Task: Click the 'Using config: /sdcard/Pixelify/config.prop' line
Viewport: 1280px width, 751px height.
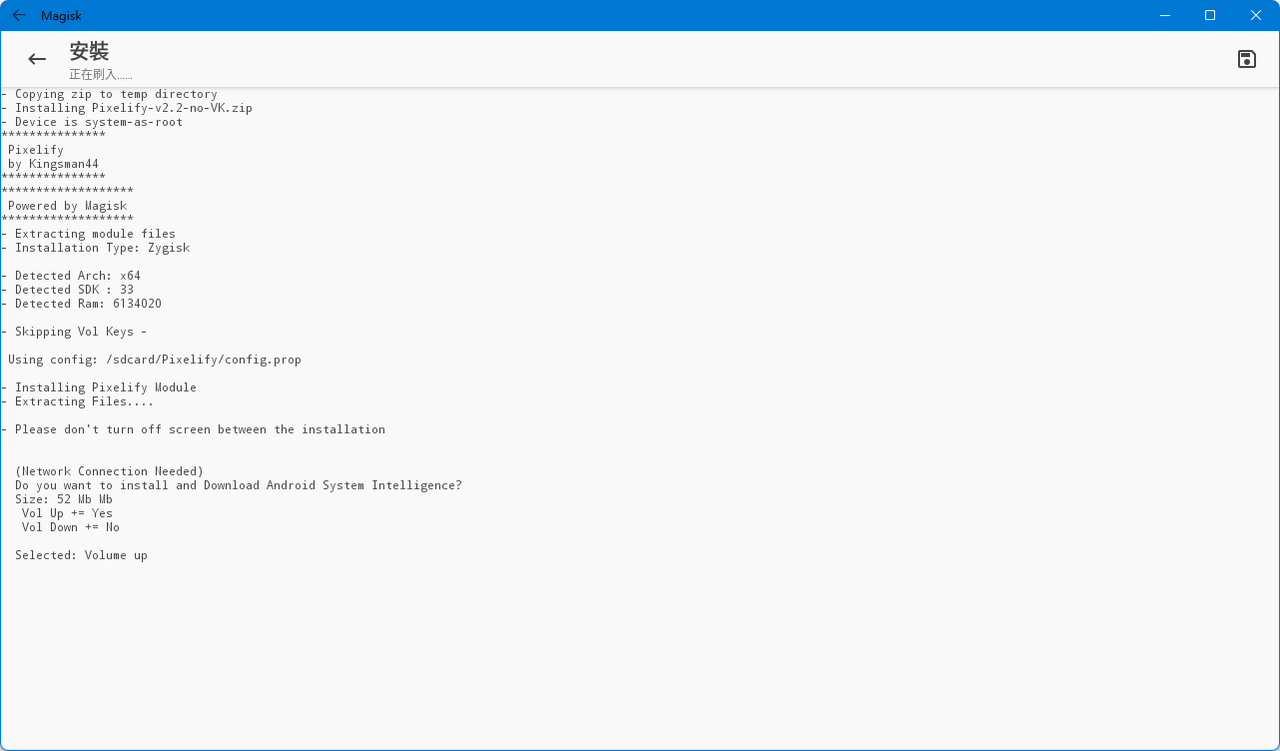Action: 155,360
